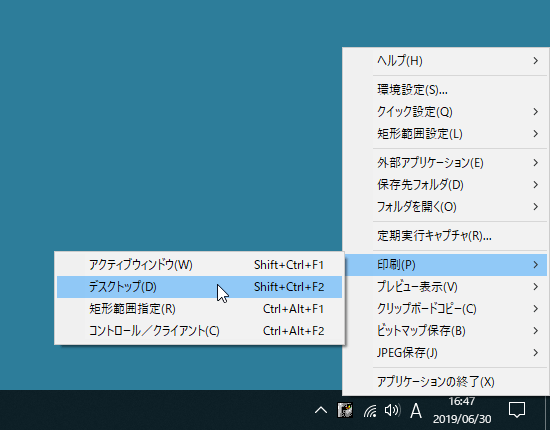Click アプリケーションの終了(X) to exit
This screenshot has height=430, width=550.
445,382
